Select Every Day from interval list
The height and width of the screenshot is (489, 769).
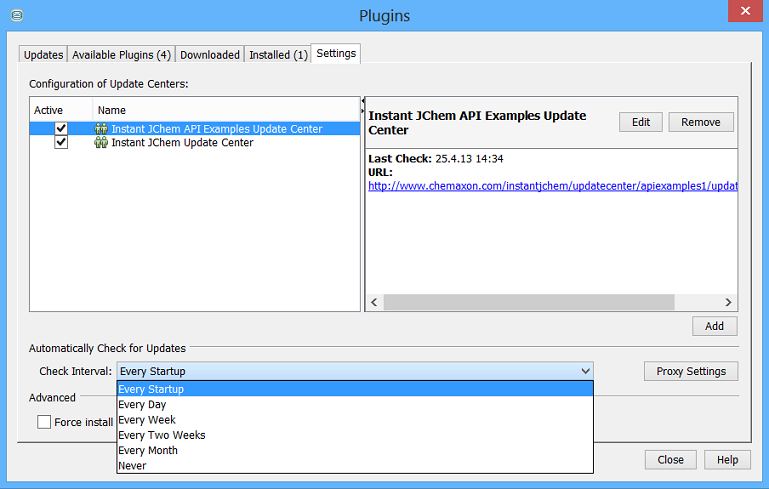[142, 405]
